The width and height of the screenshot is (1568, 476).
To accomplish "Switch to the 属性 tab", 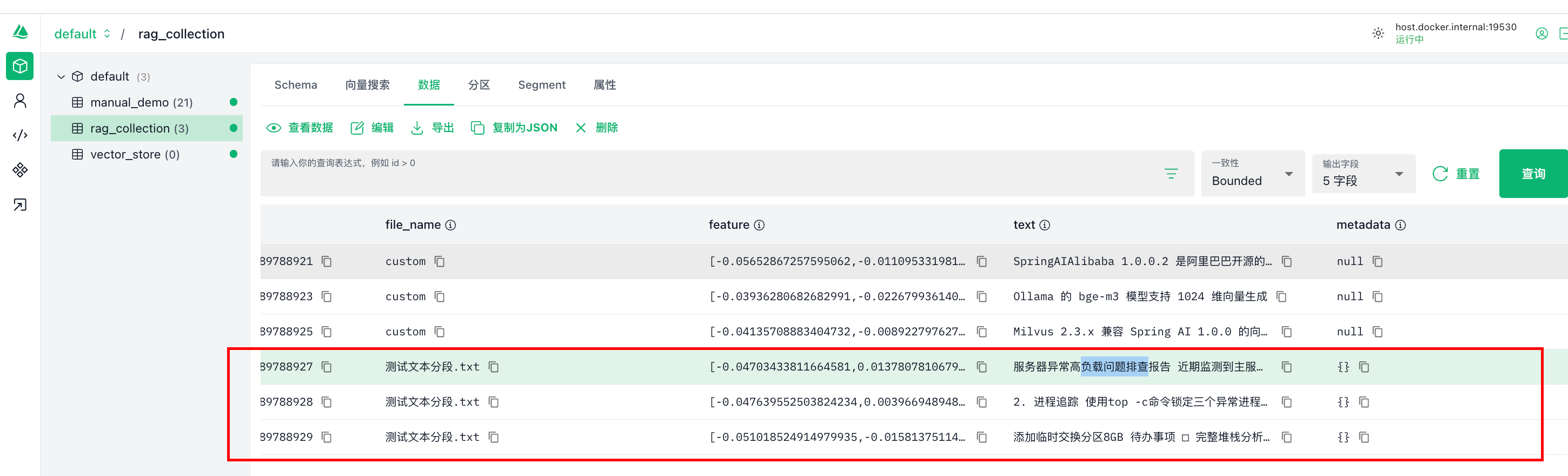I will click(x=605, y=85).
